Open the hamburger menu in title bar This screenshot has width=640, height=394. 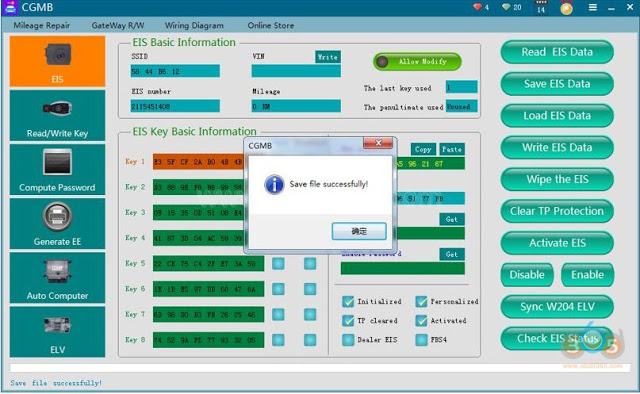593,7
